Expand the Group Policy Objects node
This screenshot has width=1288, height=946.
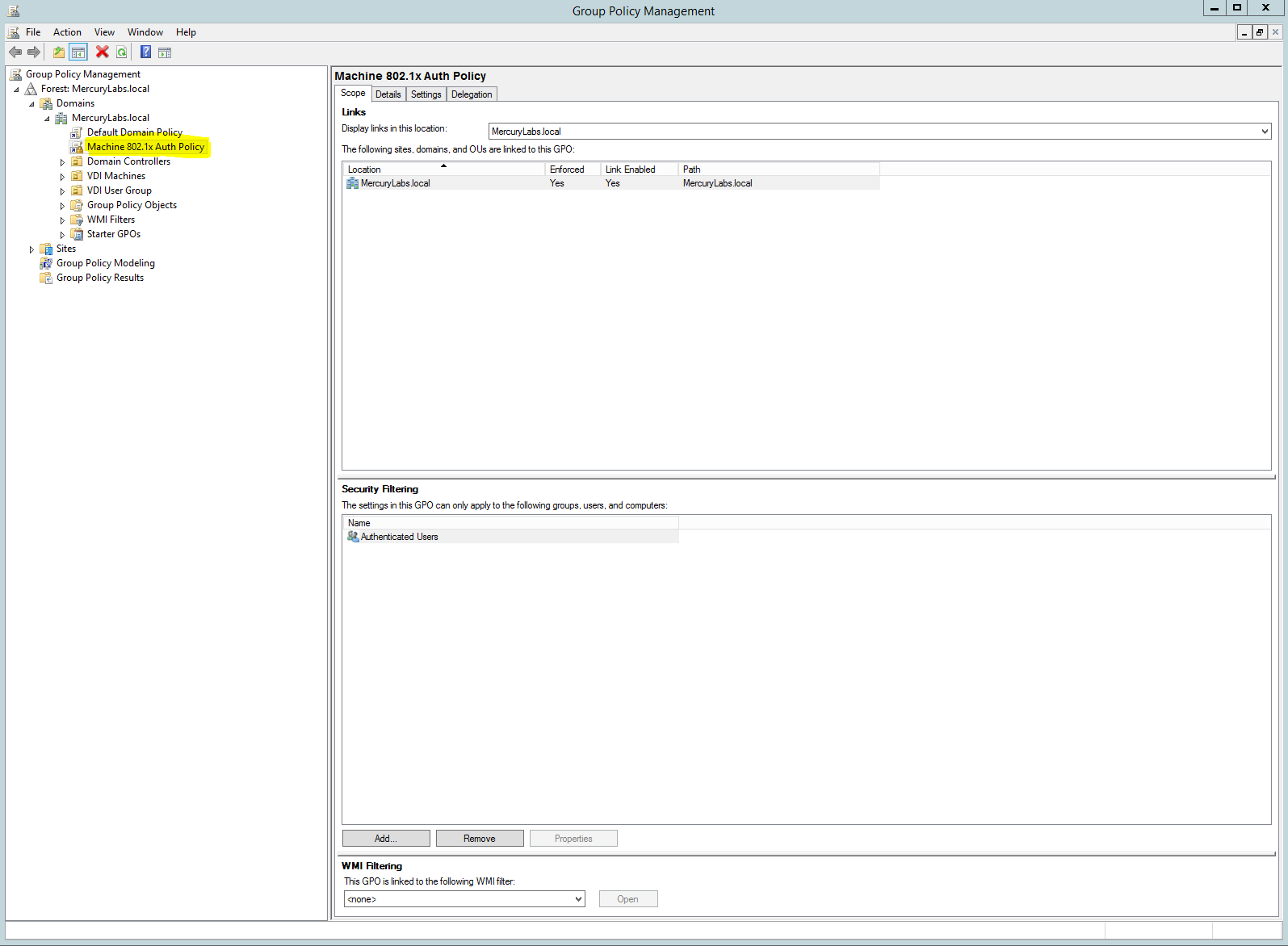[62, 206]
